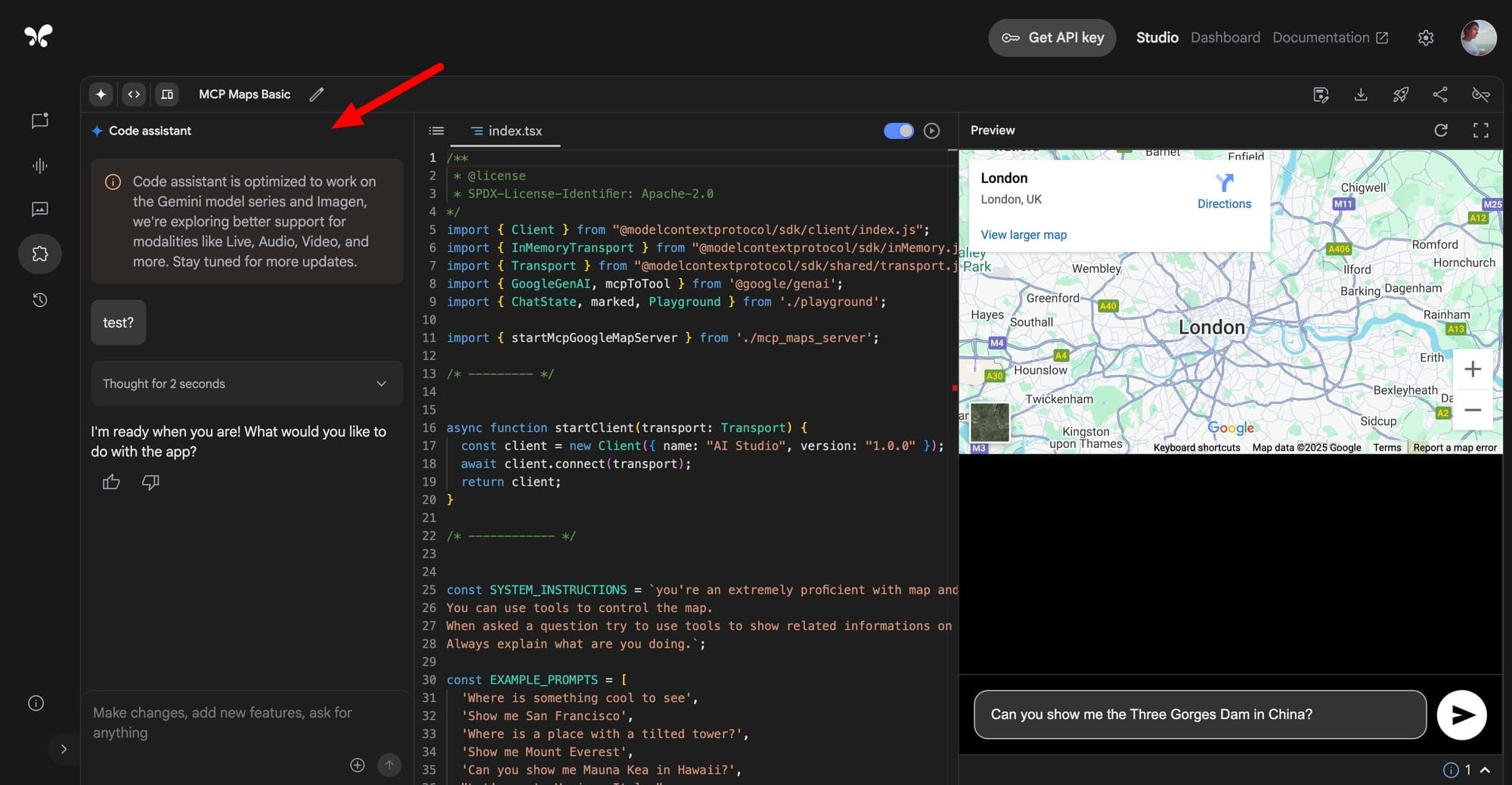This screenshot has width=1512, height=785.
Task: Open the Apps puzzle-piece panel
Action: tap(39, 254)
